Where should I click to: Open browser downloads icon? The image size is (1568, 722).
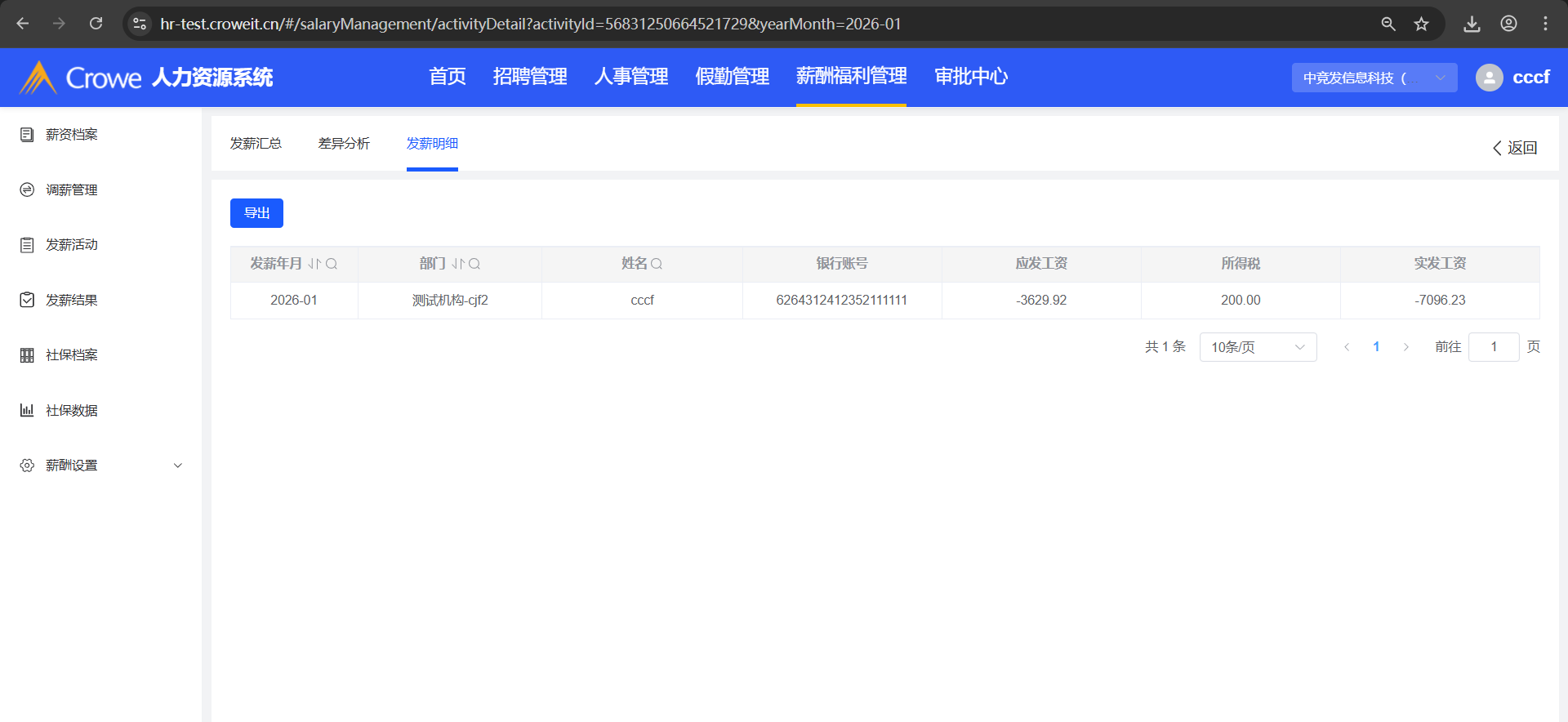1472,24
